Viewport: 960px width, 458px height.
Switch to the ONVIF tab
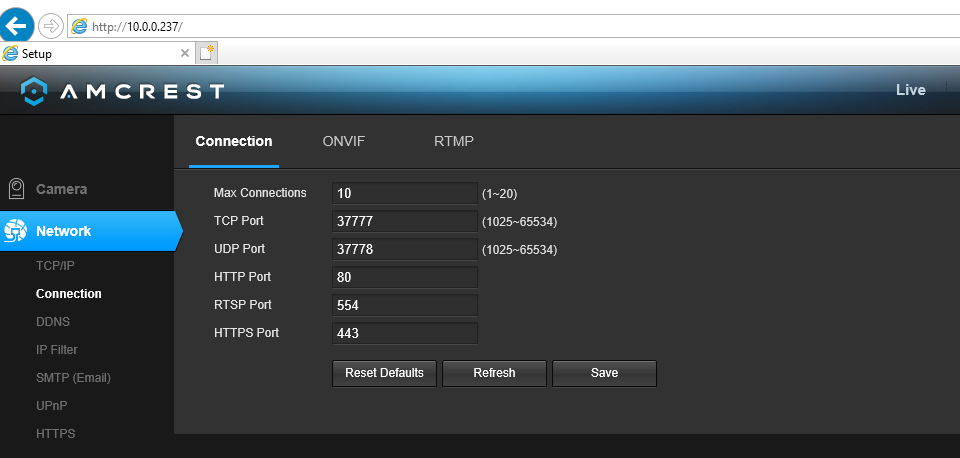pyautogui.click(x=343, y=141)
